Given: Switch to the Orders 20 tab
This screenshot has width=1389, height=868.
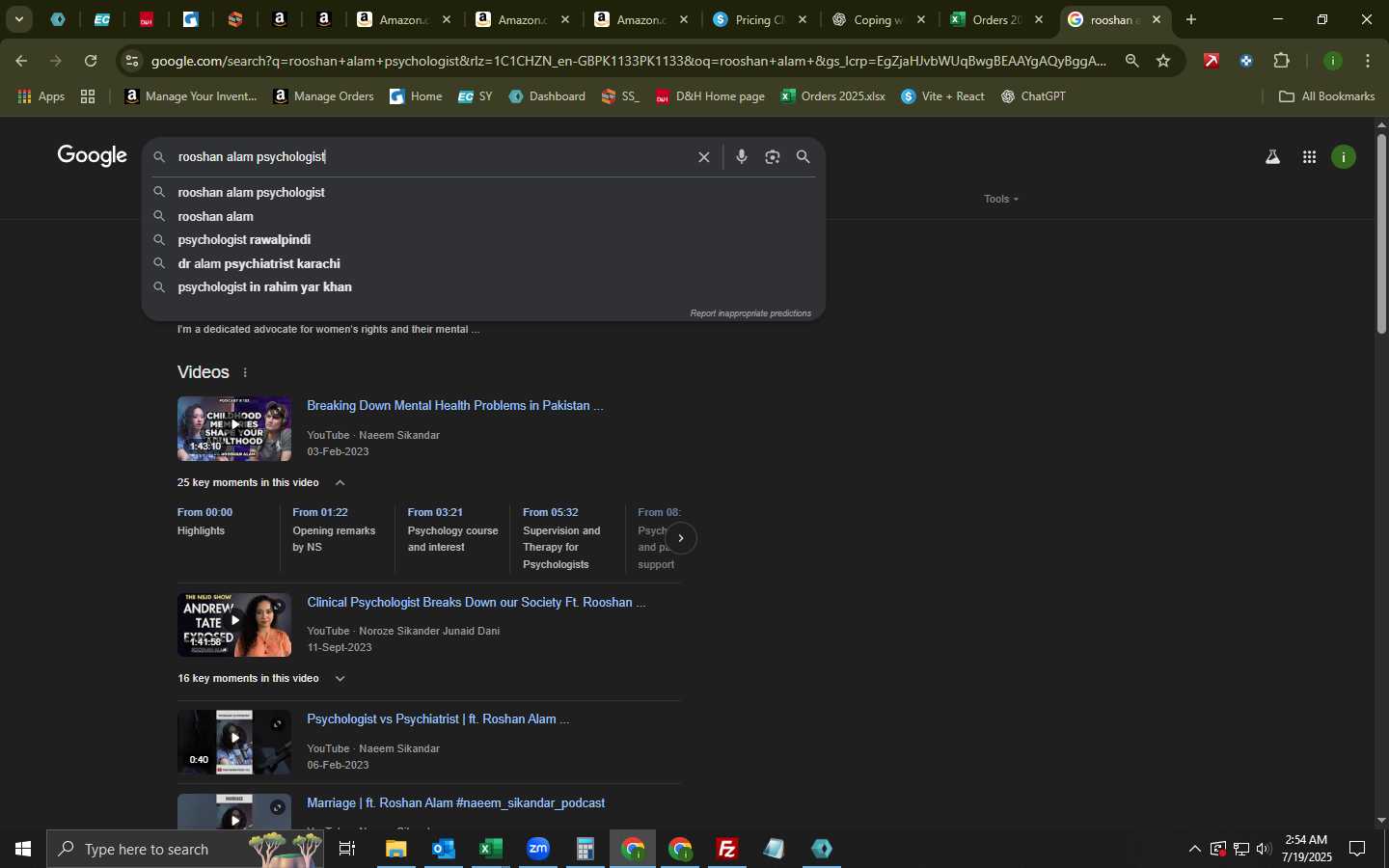Looking at the screenshot, I should point(996,19).
